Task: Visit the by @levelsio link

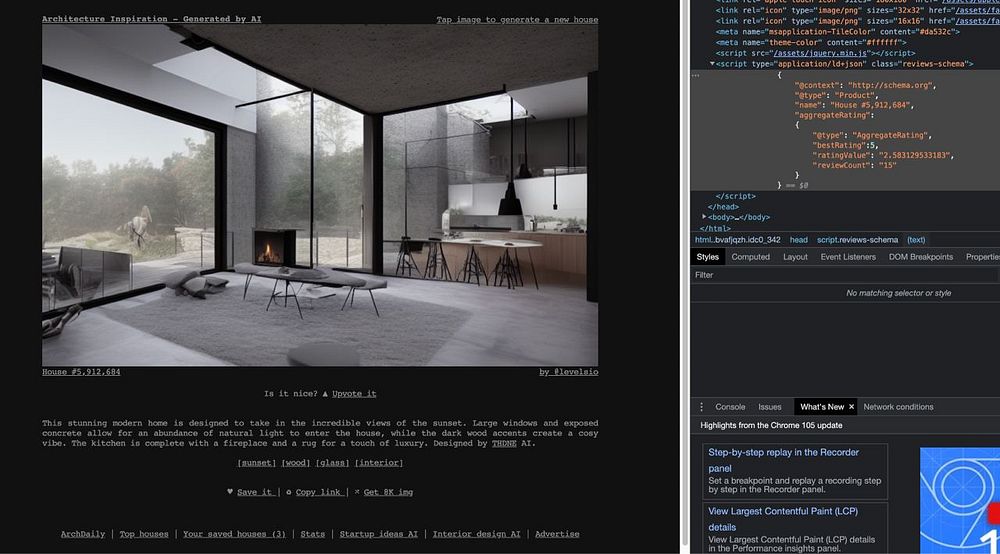Action: click(x=568, y=372)
